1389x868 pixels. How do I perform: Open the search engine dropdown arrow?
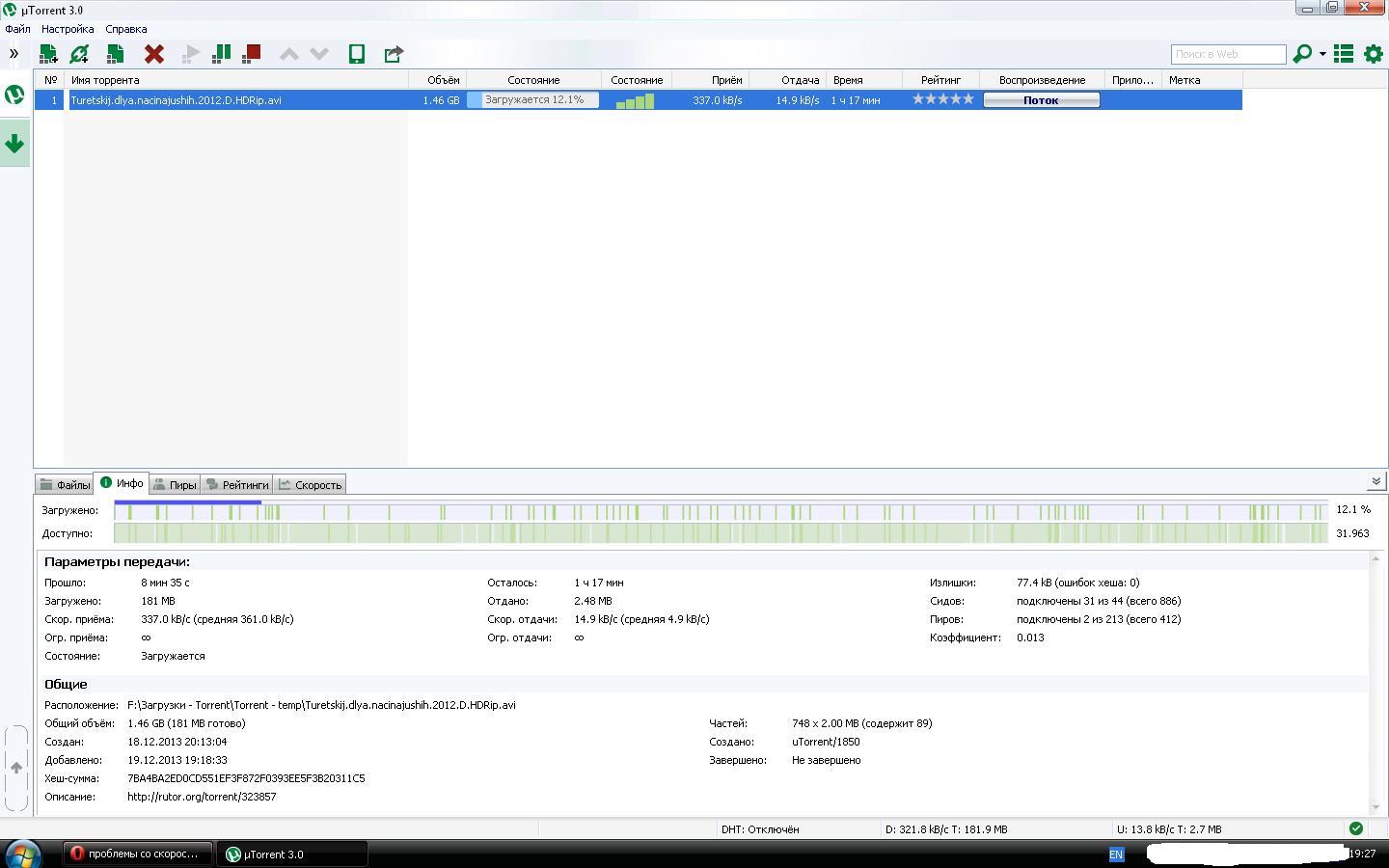pyautogui.click(x=1322, y=54)
